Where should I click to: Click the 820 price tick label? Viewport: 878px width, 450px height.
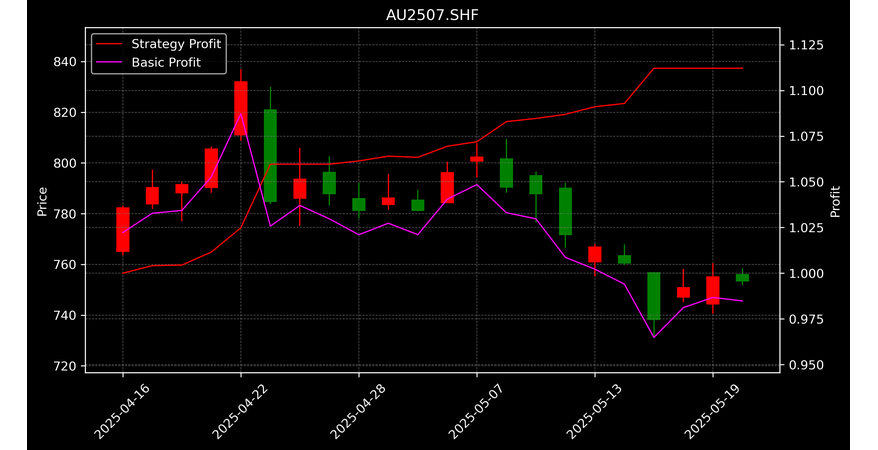click(x=65, y=112)
